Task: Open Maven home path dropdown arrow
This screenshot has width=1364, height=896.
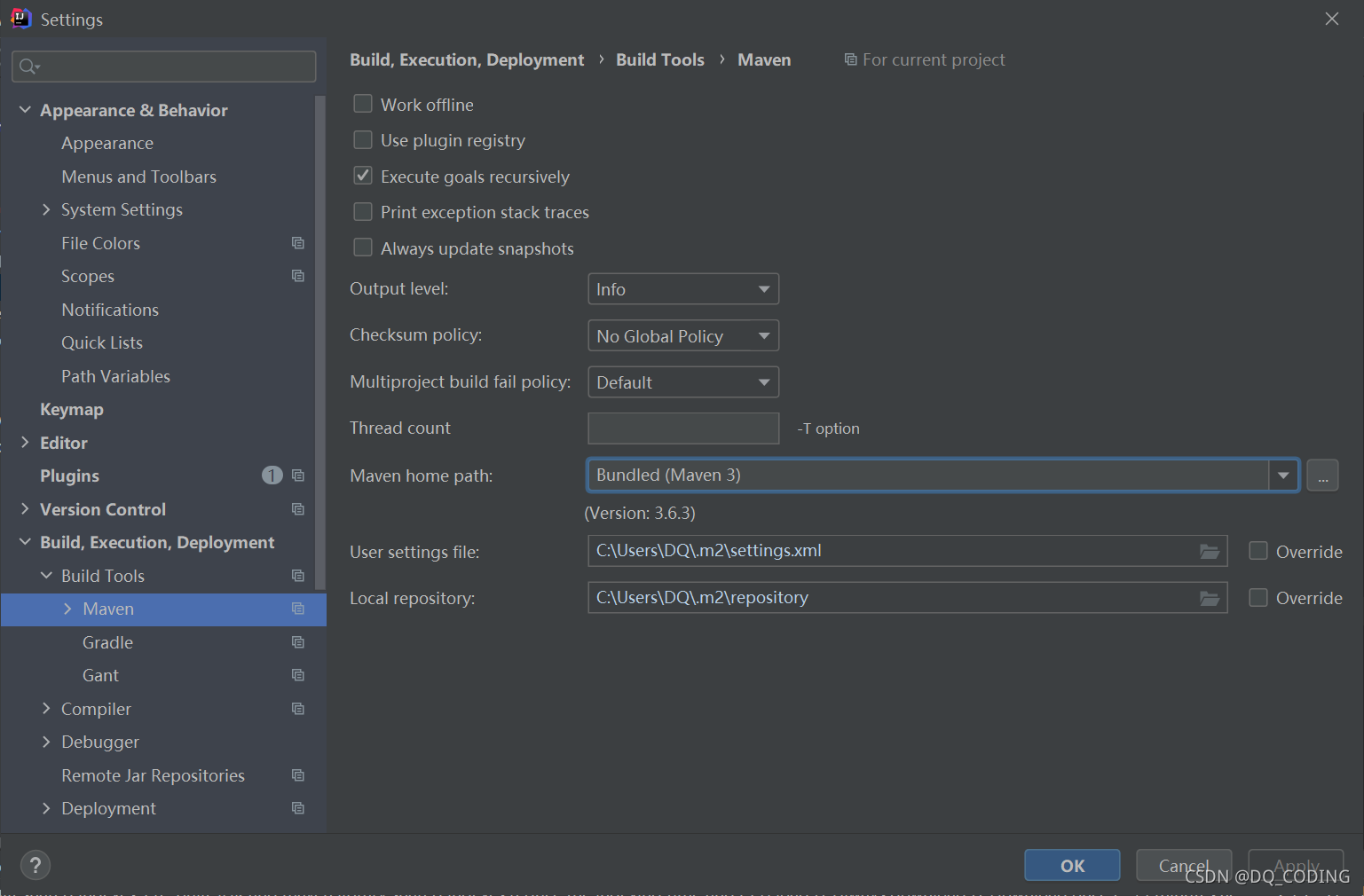Action: click(x=1283, y=476)
